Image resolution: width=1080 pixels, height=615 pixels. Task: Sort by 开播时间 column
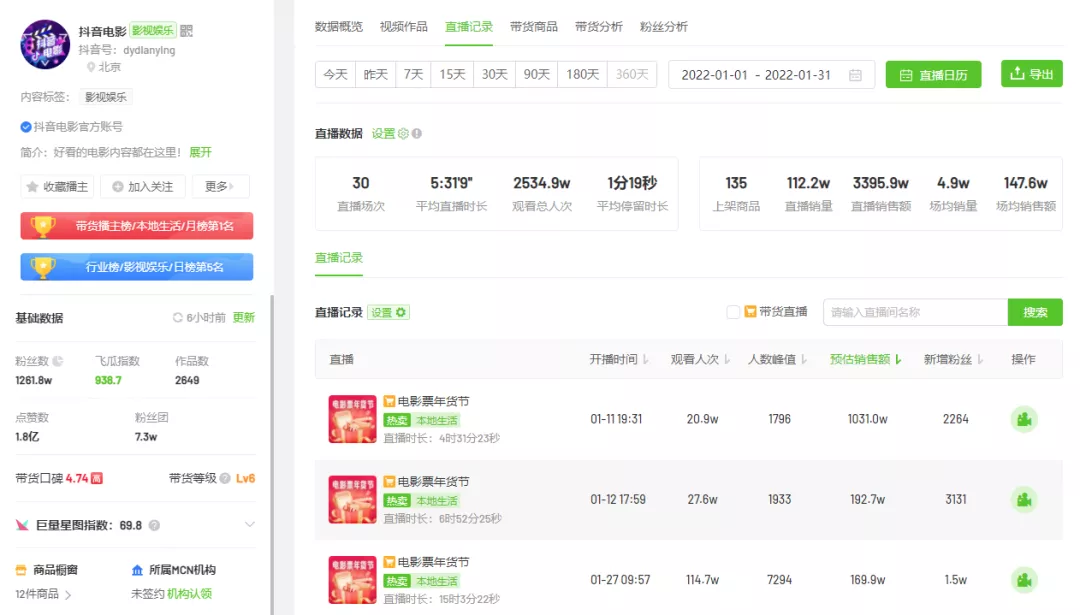click(x=619, y=359)
